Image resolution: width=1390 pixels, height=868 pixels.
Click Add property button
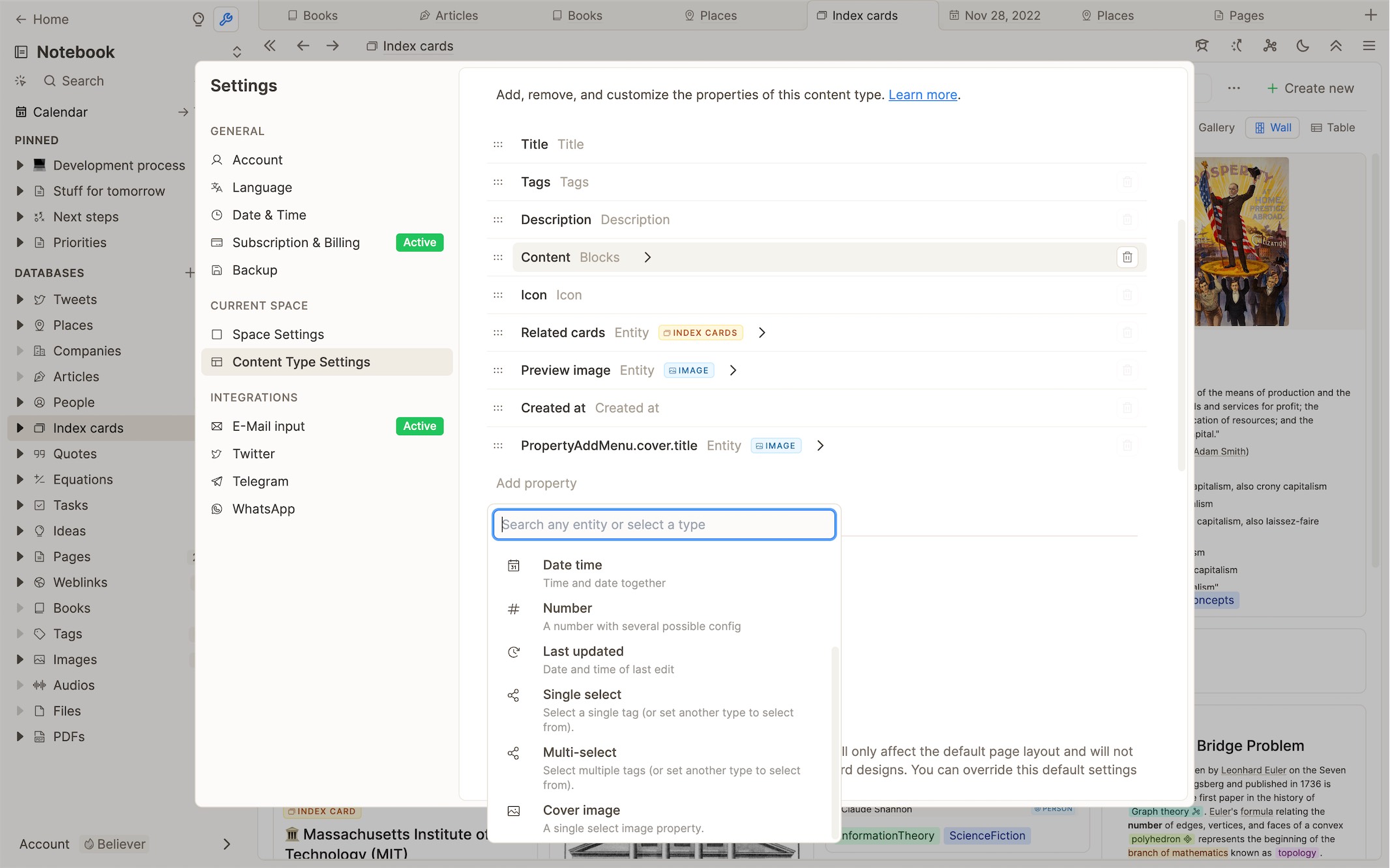pyautogui.click(x=536, y=483)
